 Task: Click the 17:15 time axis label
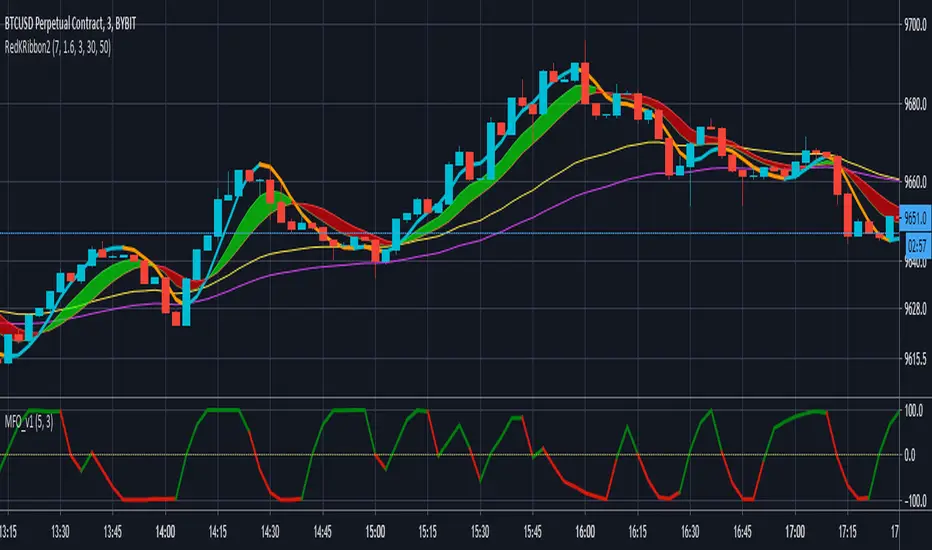click(847, 532)
